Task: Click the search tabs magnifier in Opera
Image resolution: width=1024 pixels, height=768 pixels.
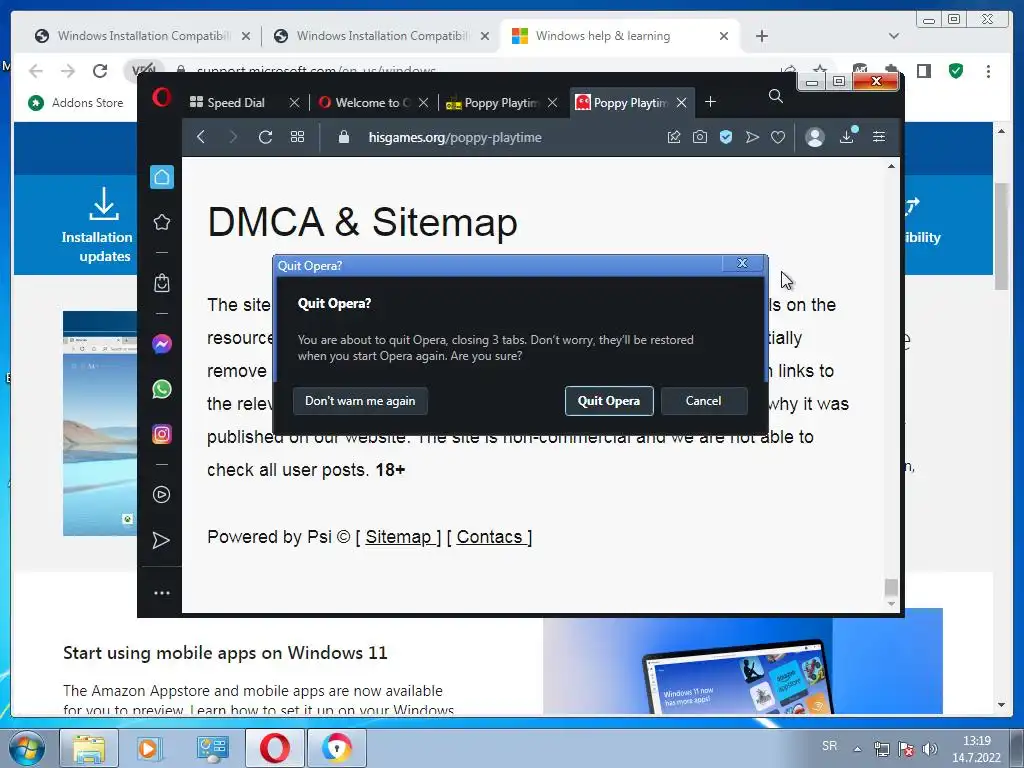Action: pyautogui.click(x=776, y=96)
